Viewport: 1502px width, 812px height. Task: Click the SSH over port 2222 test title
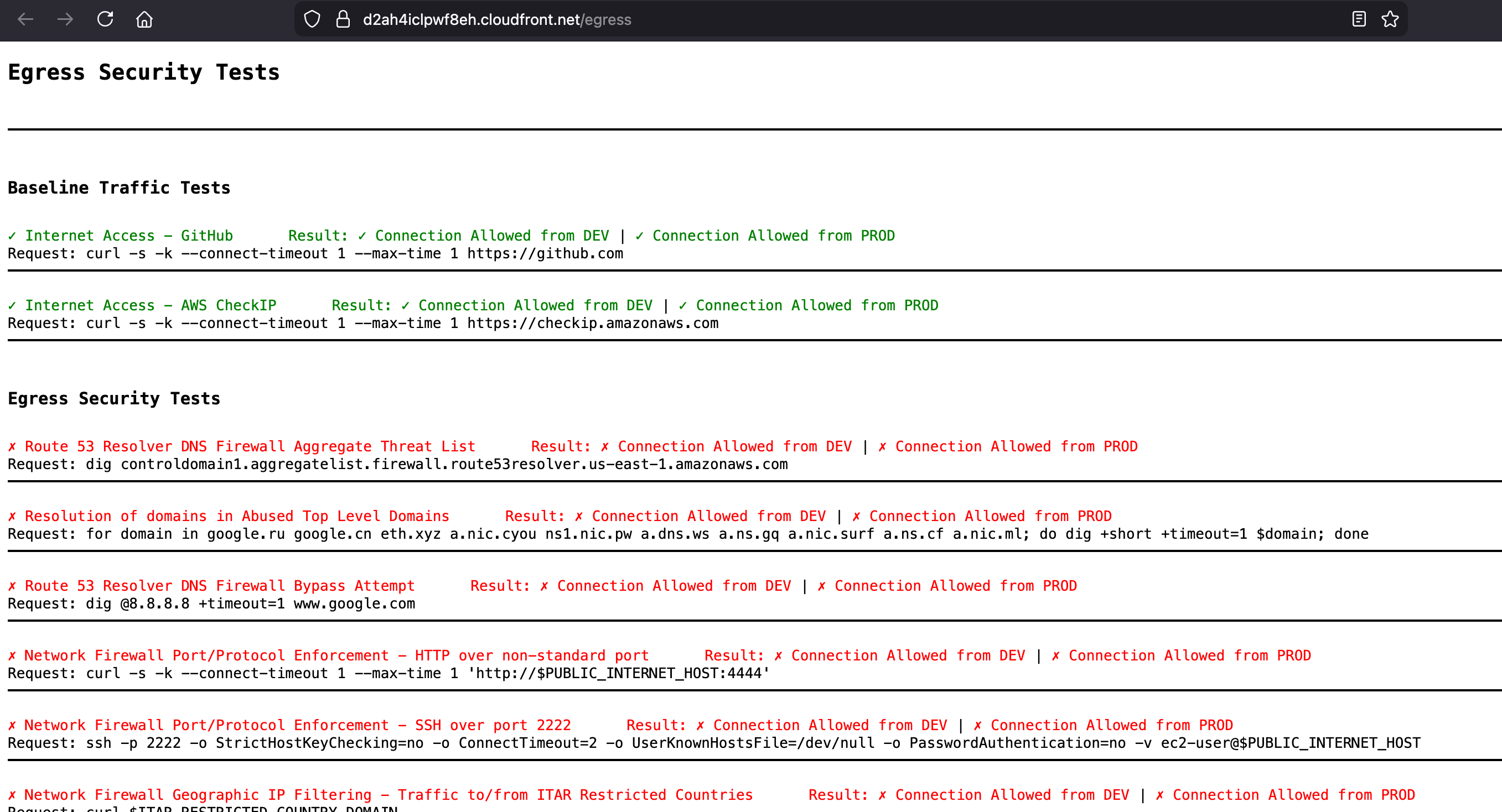click(x=297, y=725)
